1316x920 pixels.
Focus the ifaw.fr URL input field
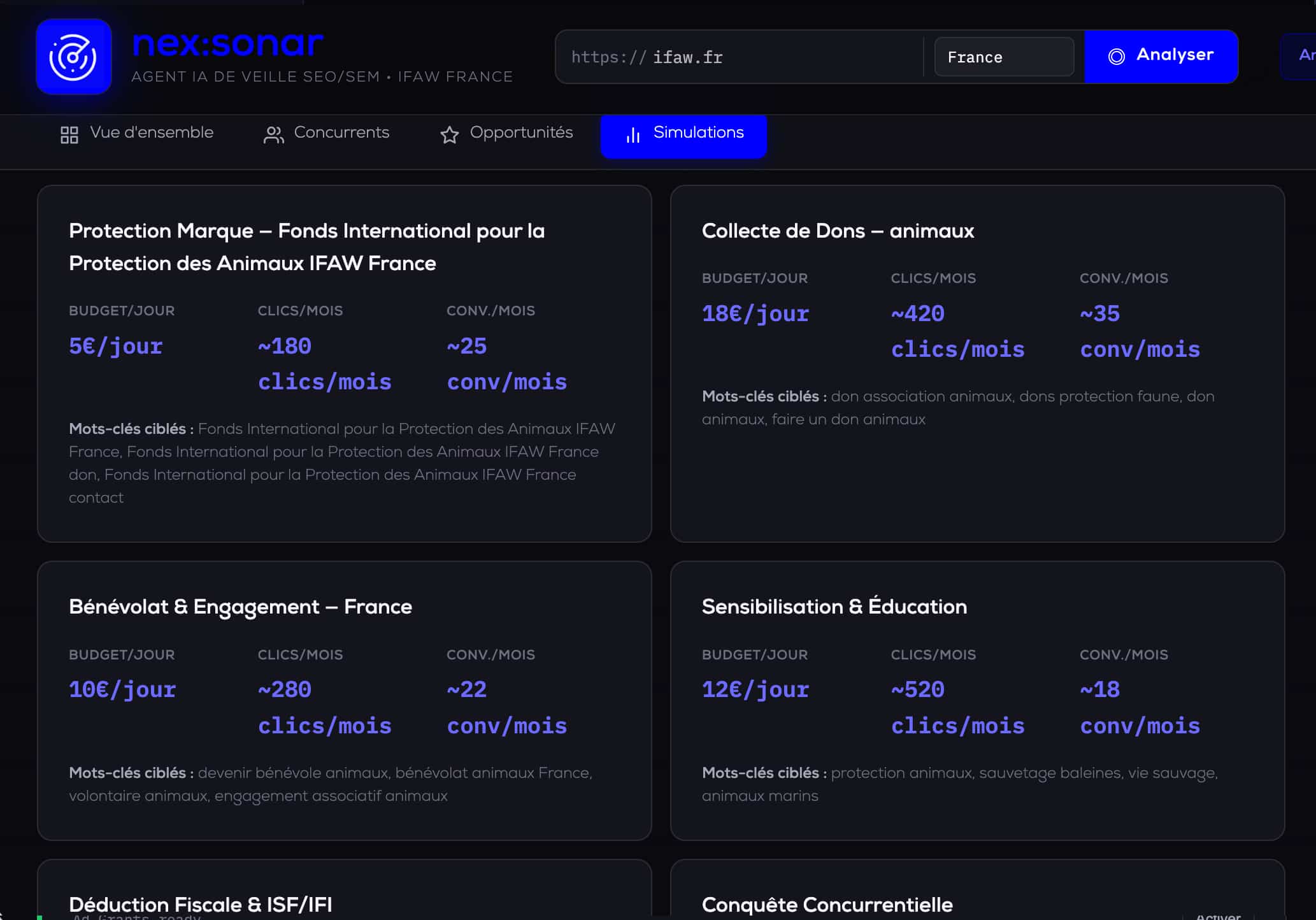click(x=739, y=57)
